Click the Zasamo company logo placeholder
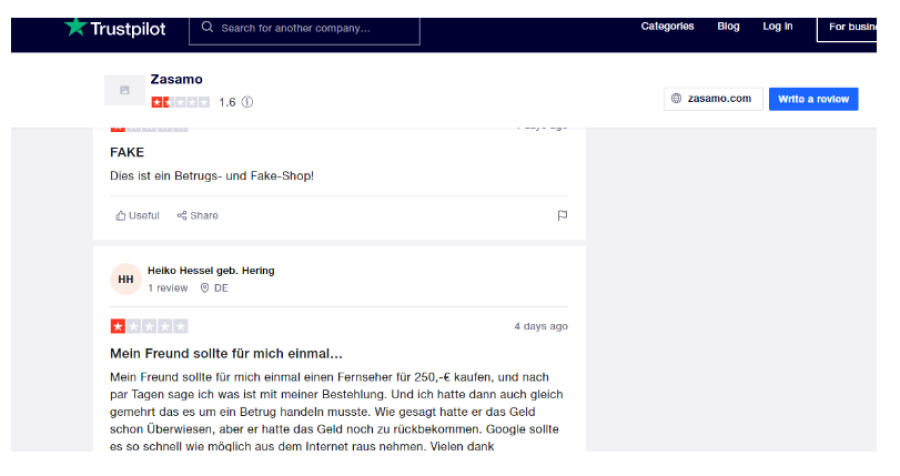Image resolution: width=900 pixels, height=476 pixels. coord(125,90)
